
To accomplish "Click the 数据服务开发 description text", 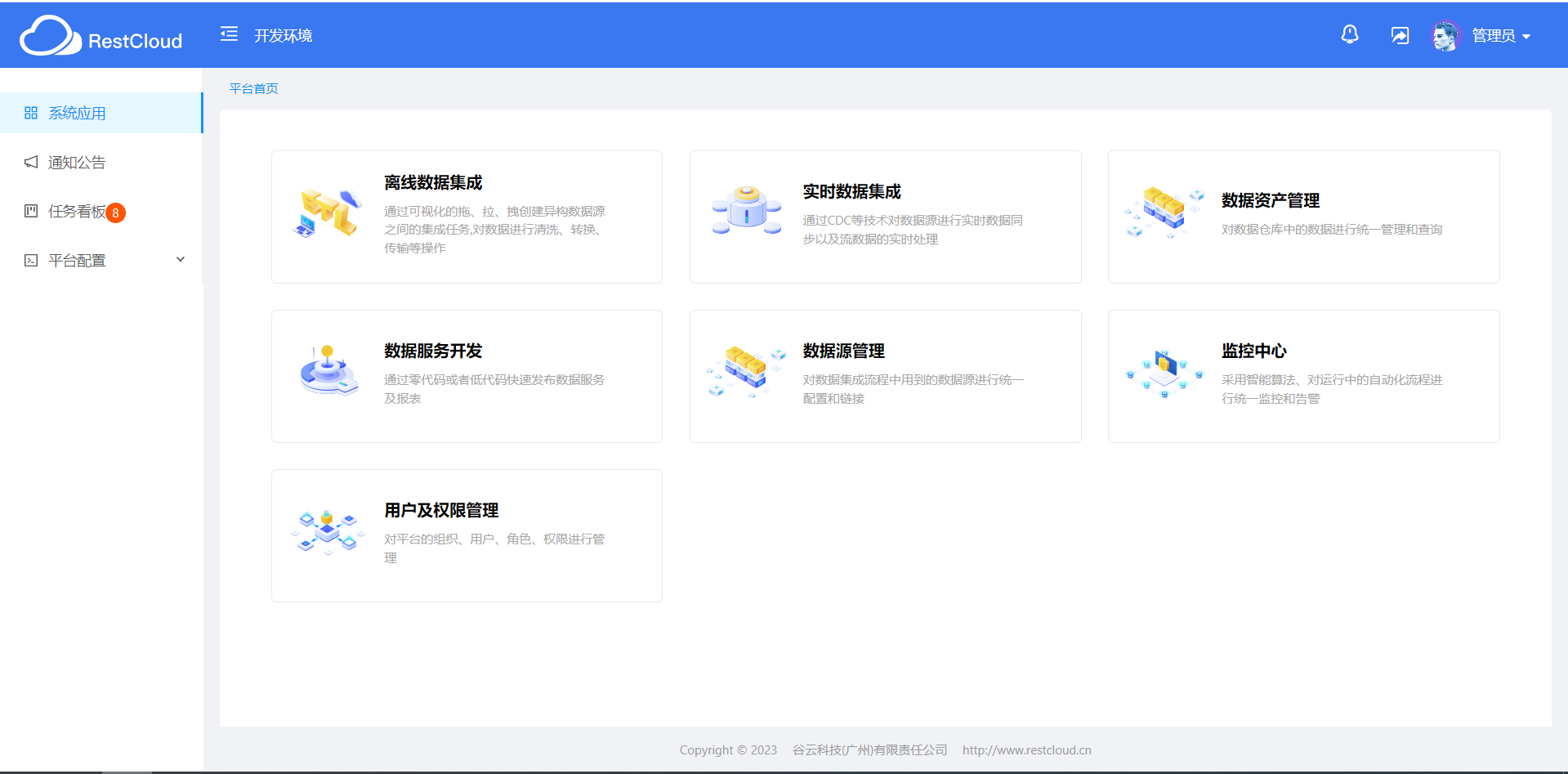I will pyautogui.click(x=494, y=389).
